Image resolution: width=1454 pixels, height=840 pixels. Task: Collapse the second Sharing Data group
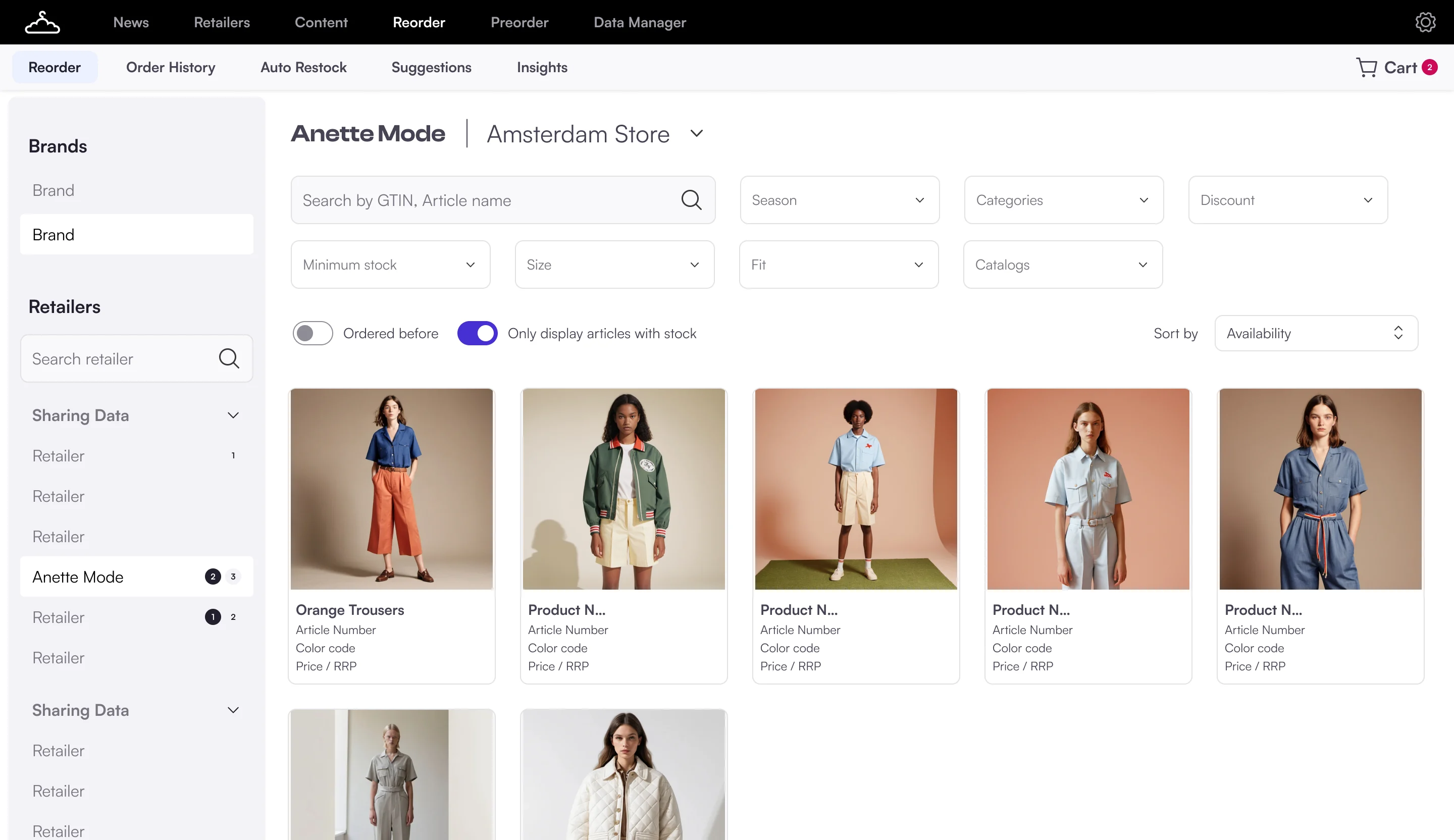pos(233,710)
